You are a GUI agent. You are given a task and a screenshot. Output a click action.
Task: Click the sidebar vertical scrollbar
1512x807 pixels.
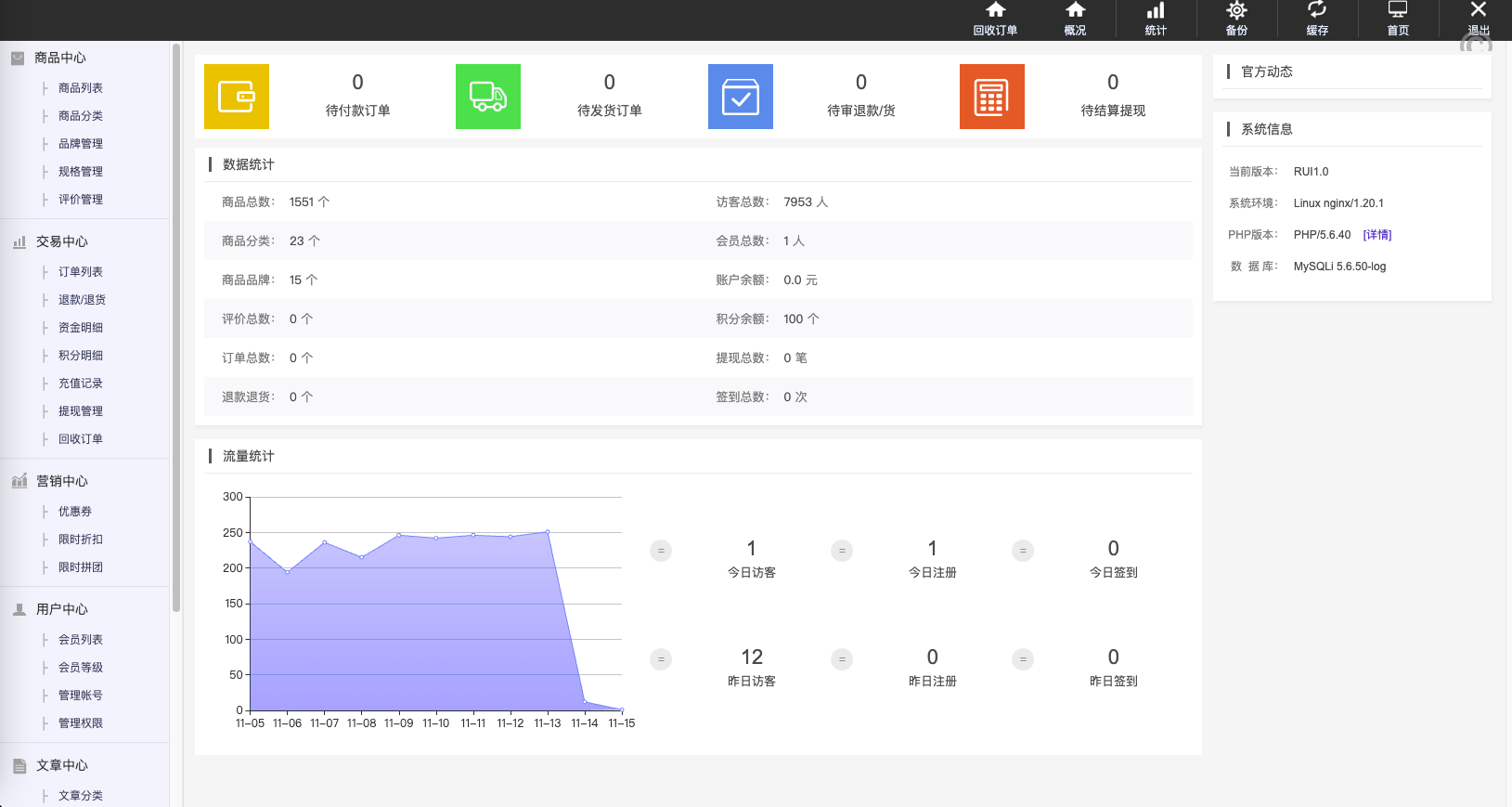(x=176, y=325)
